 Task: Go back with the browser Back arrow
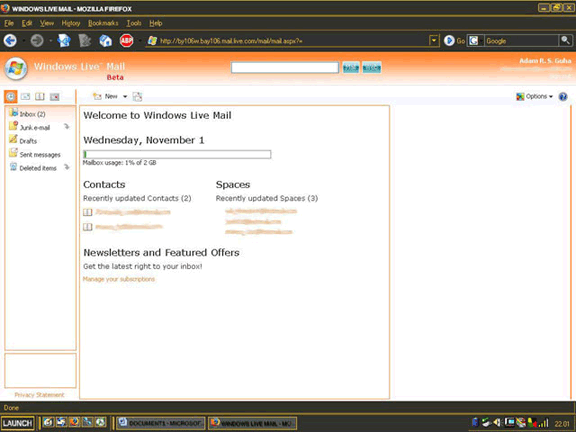10,40
